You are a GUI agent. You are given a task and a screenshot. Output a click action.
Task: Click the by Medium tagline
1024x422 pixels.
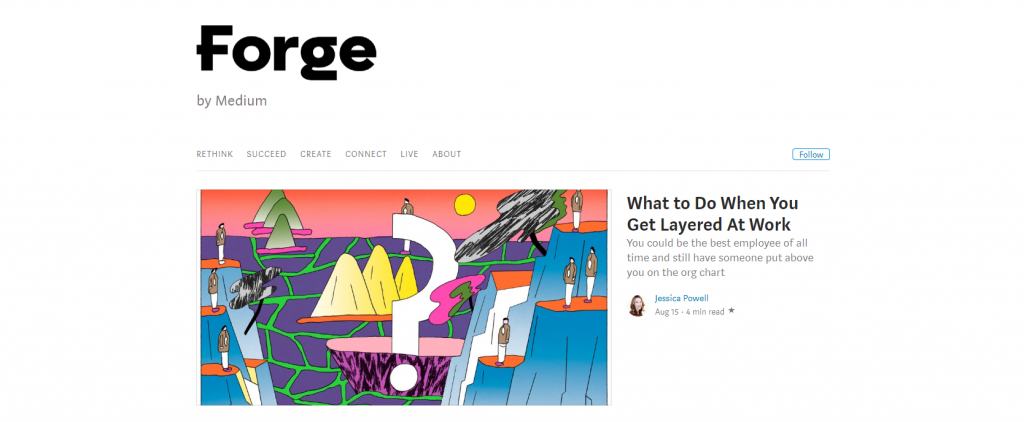coord(232,101)
